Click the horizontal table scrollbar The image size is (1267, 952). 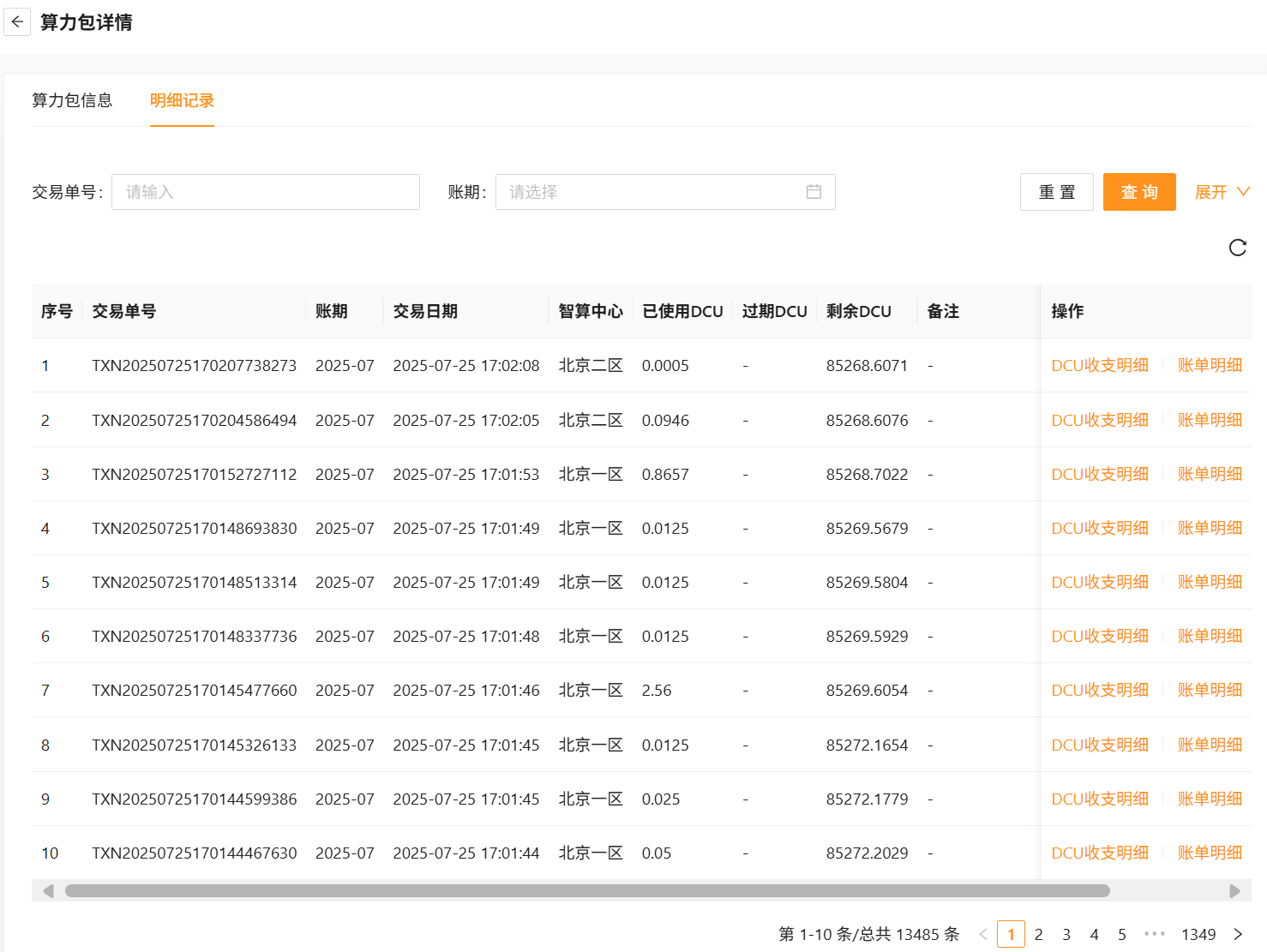(587, 891)
